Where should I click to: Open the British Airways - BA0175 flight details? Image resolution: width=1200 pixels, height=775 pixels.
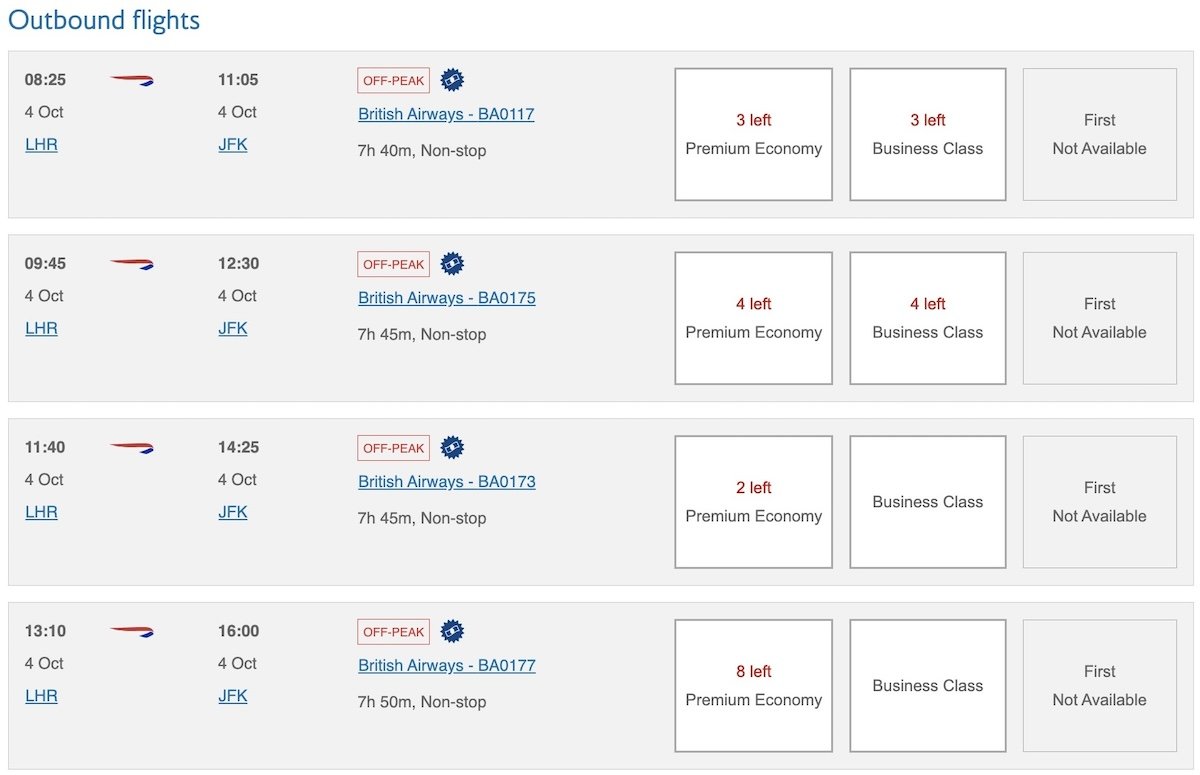447,298
